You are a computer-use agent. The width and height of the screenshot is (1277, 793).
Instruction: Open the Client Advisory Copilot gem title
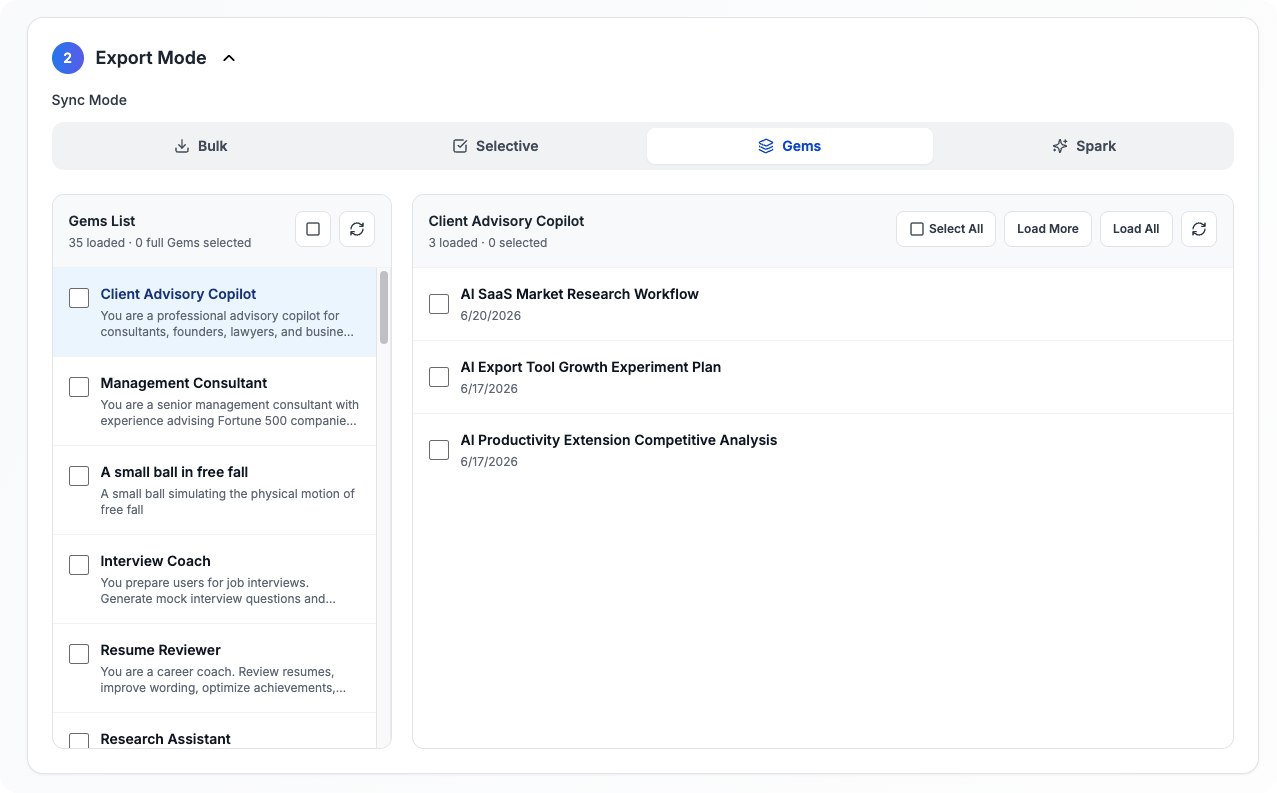point(178,294)
